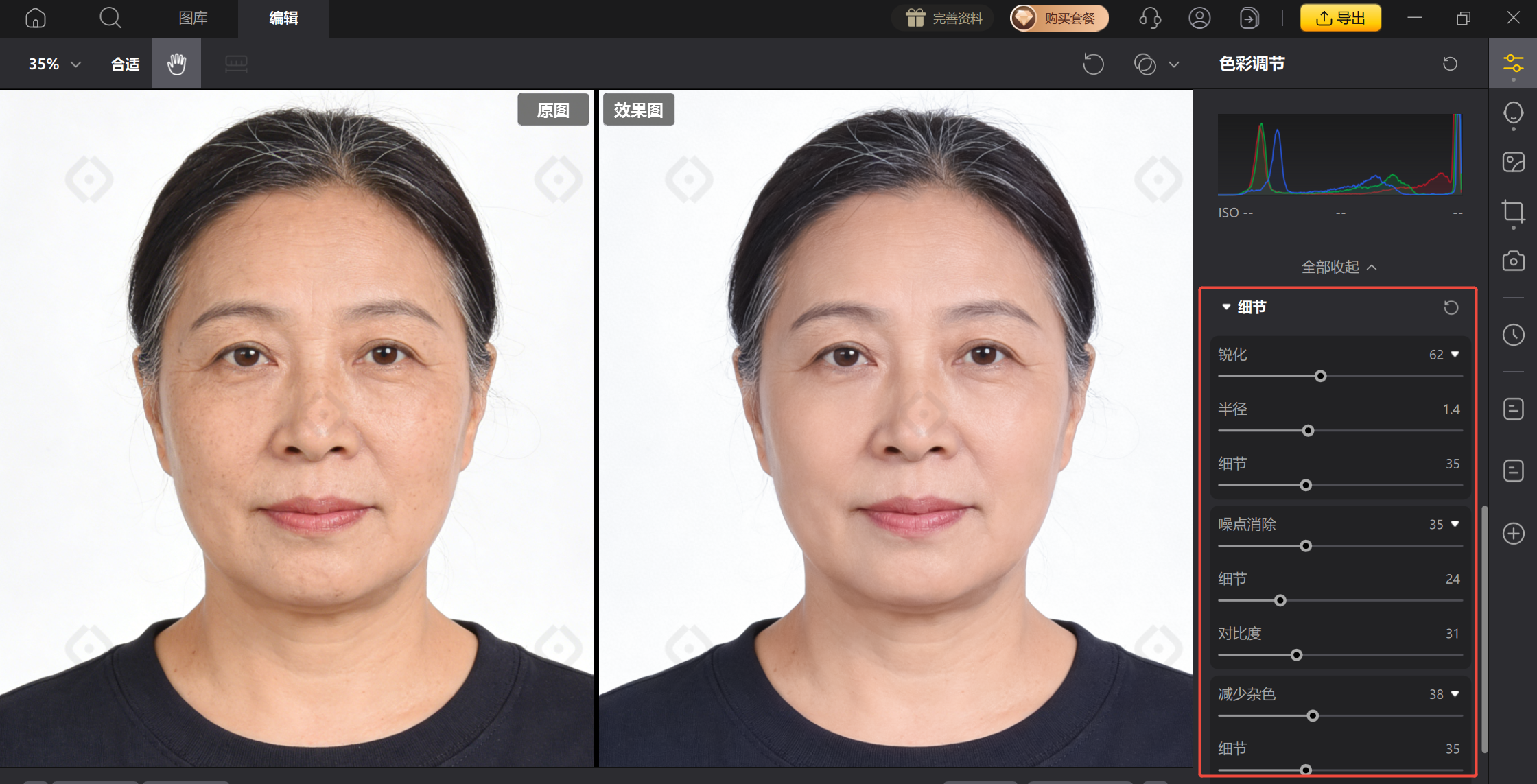The height and width of the screenshot is (784, 1537).
Task: Click the customer service headset icon
Action: click(x=1150, y=18)
